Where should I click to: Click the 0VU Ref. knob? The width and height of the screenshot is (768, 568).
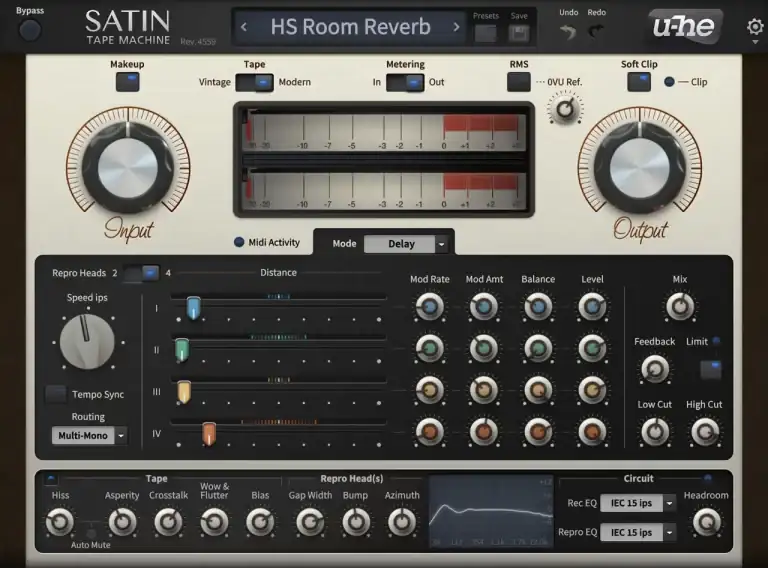point(565,109)
